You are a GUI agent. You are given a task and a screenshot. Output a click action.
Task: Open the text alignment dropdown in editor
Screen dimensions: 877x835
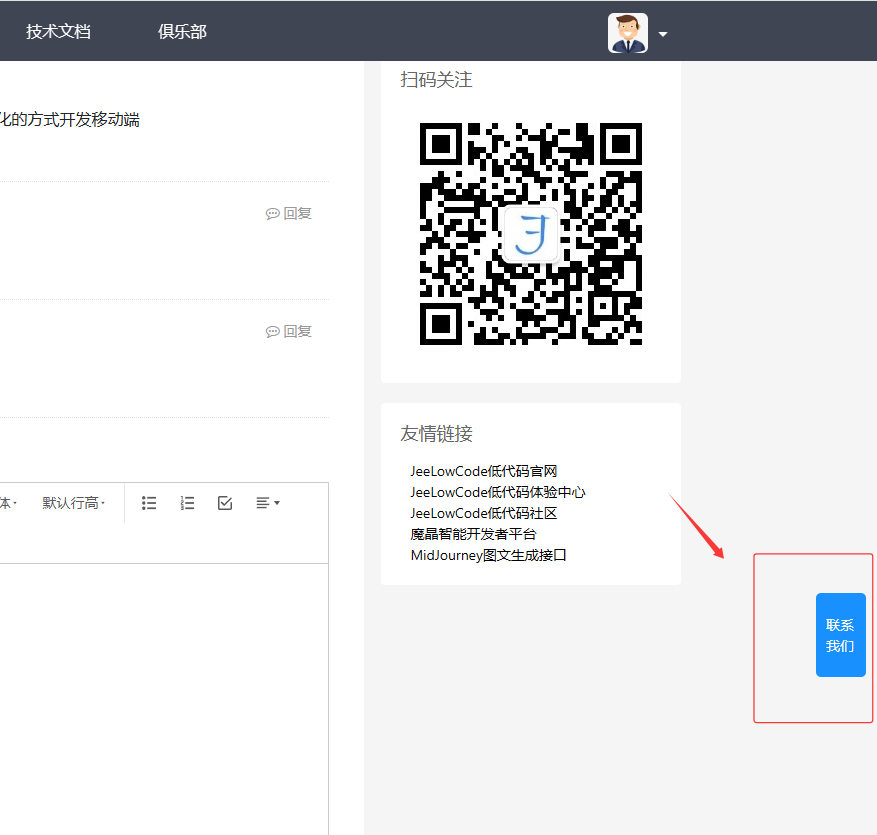tap(267, 503)
